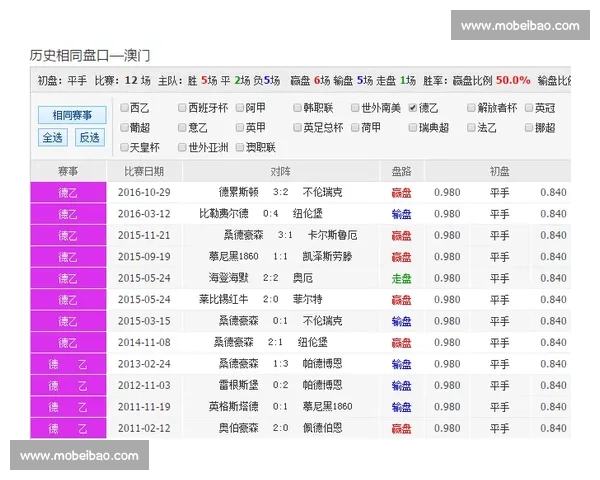This screenshot has height=480, width=600.
Task: Click the date 2011-02-12
Action: pos(144,428)
